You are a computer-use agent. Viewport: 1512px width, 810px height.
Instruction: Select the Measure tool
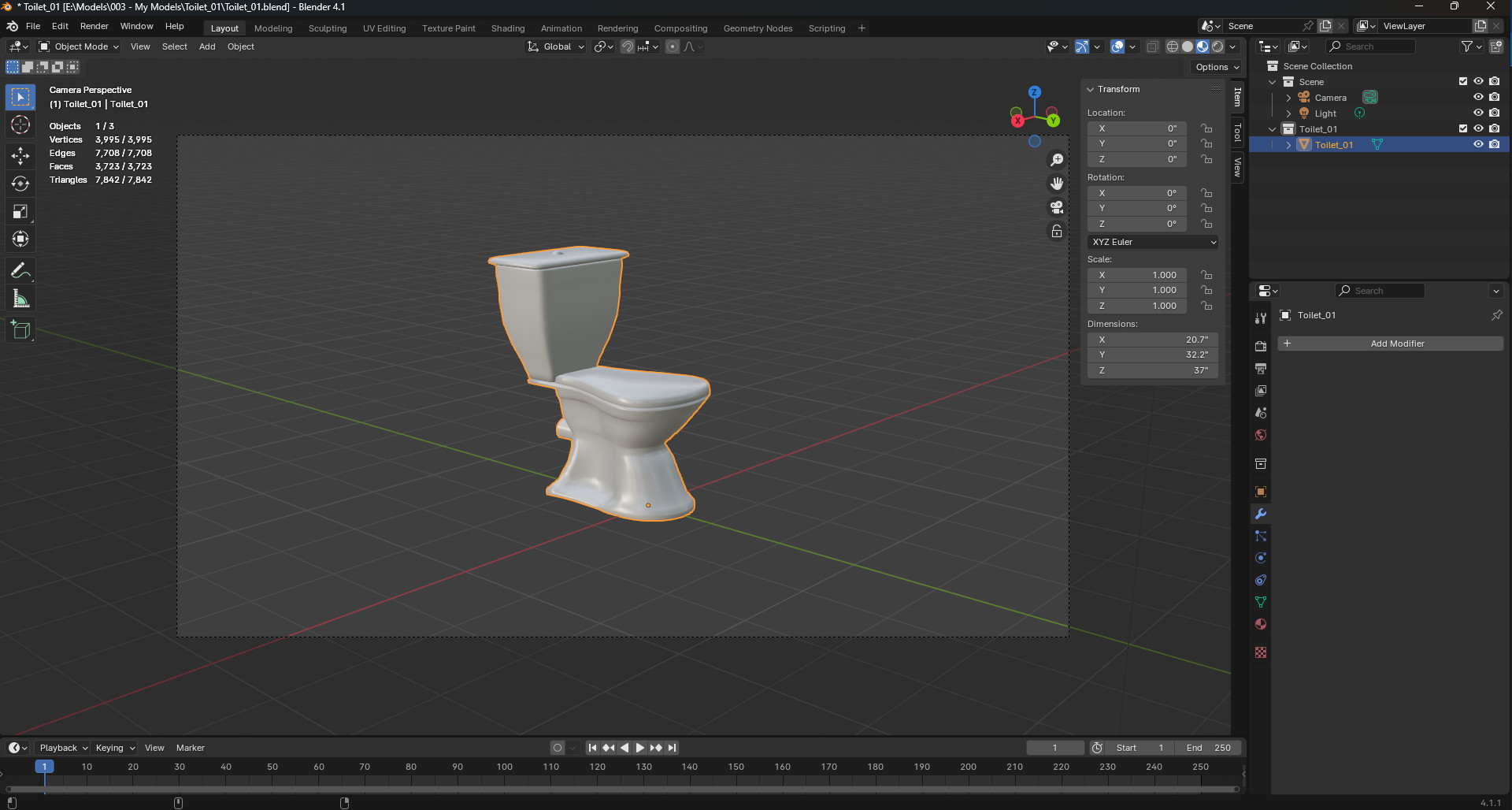pyautogui.click(x=20, y=299)
